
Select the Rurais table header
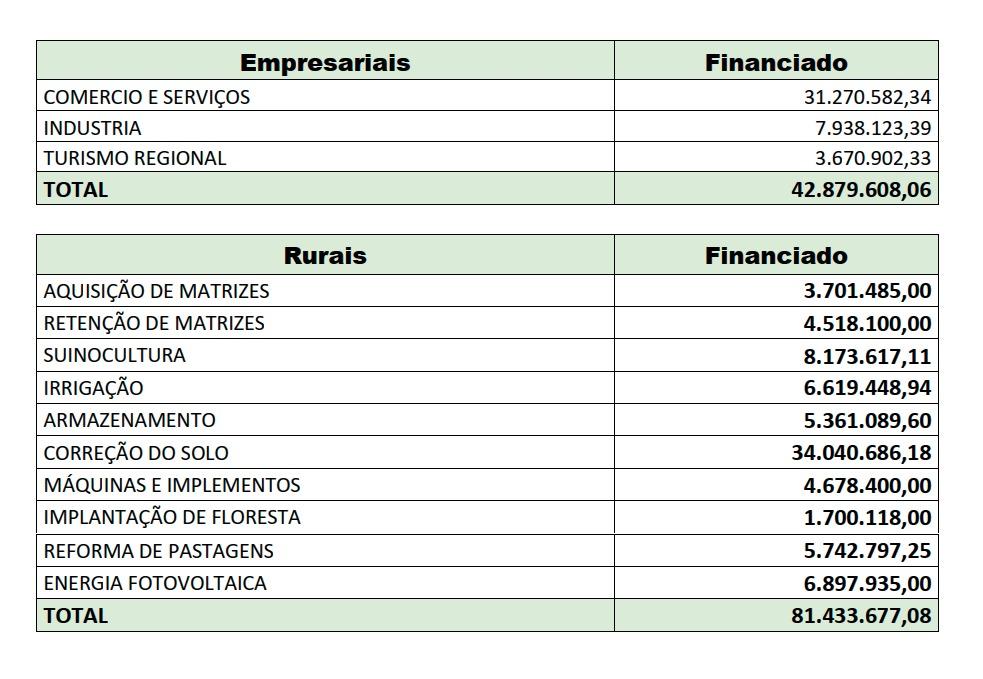[x=325, y=255]
